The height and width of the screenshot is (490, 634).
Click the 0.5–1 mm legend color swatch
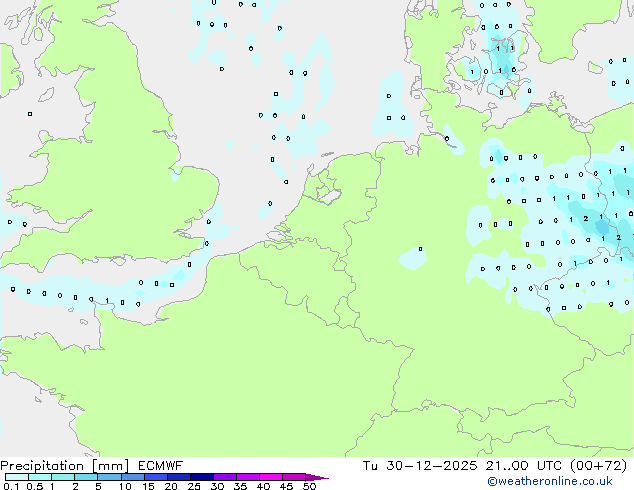[40, 477]
